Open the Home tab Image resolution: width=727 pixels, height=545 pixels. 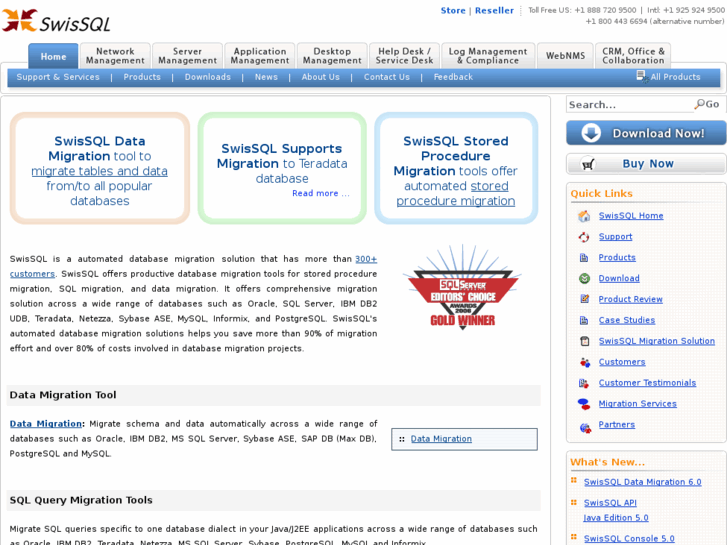tap(53, 56)
